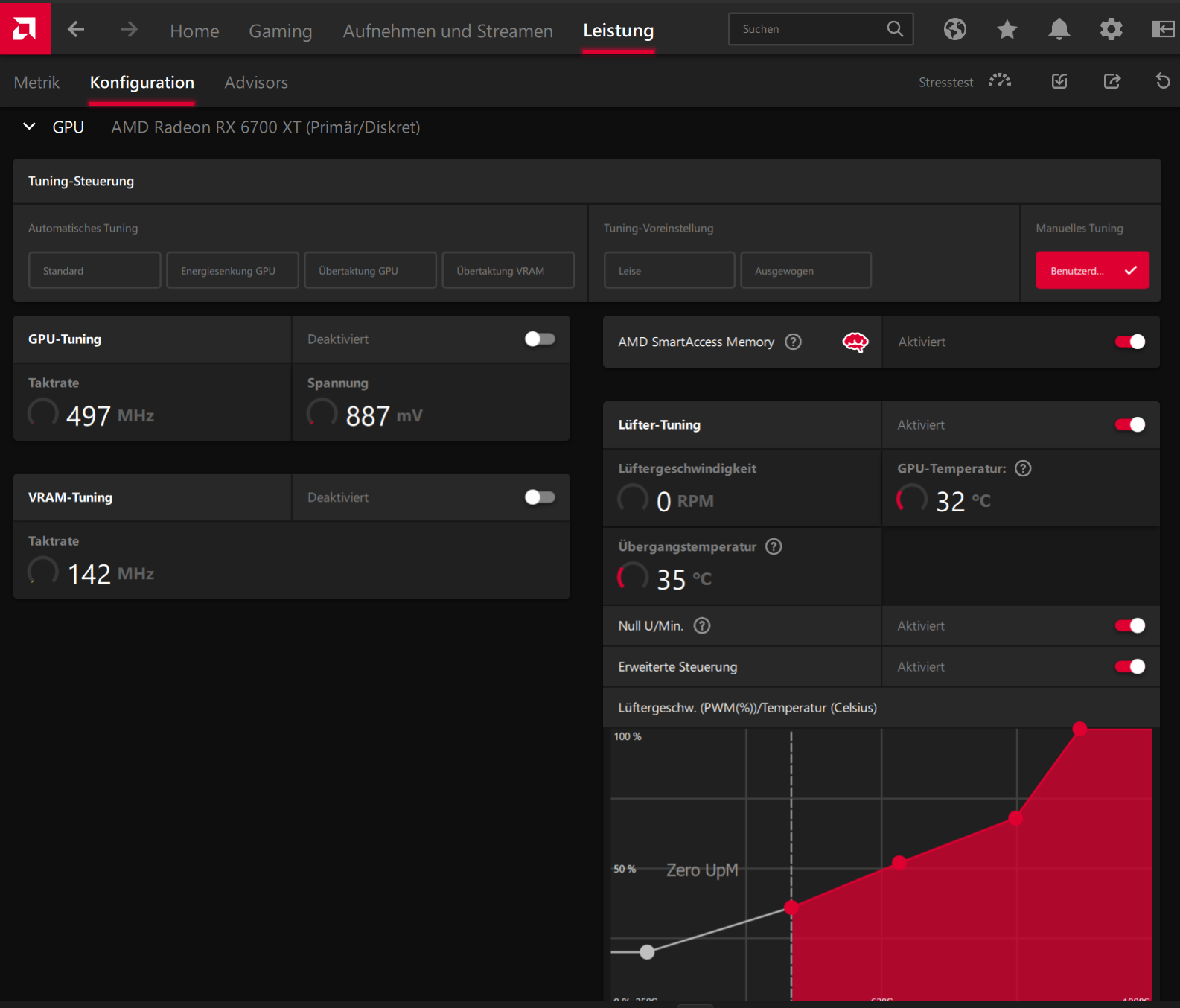Toggle the sidebar panel icon

[1163, 29]
